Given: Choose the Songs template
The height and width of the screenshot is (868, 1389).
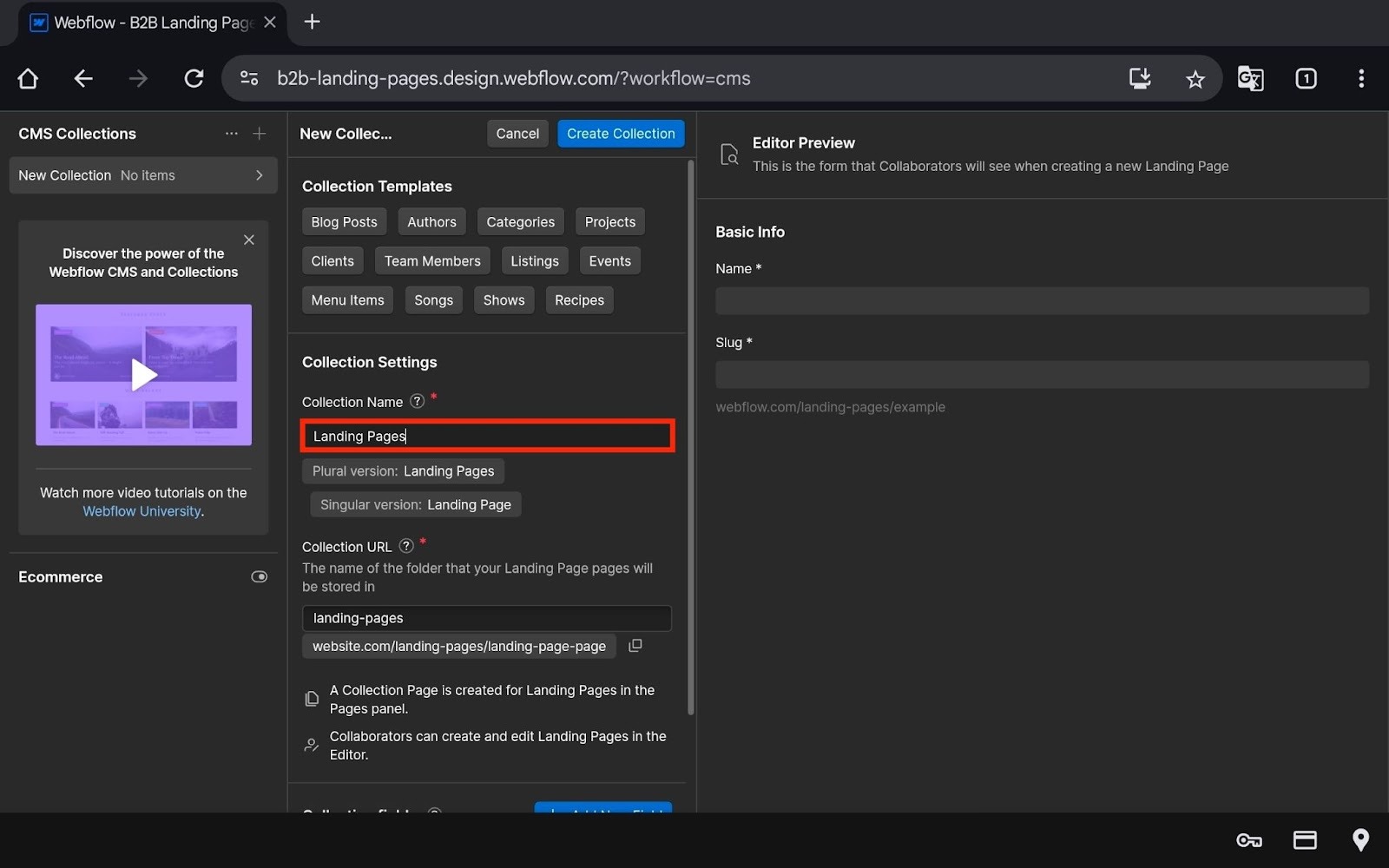Looking at the screenshot, I should coord(433,300).
